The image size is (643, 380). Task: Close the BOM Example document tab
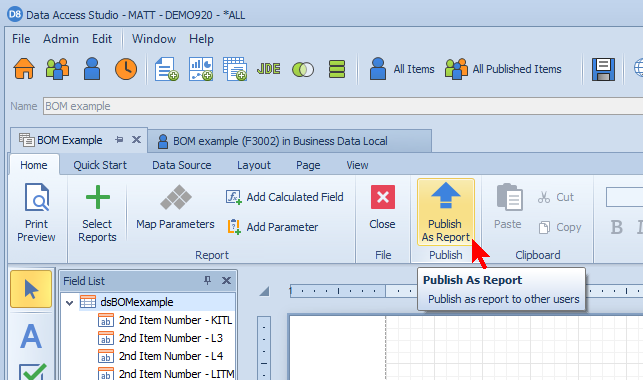tap(137, 140)
